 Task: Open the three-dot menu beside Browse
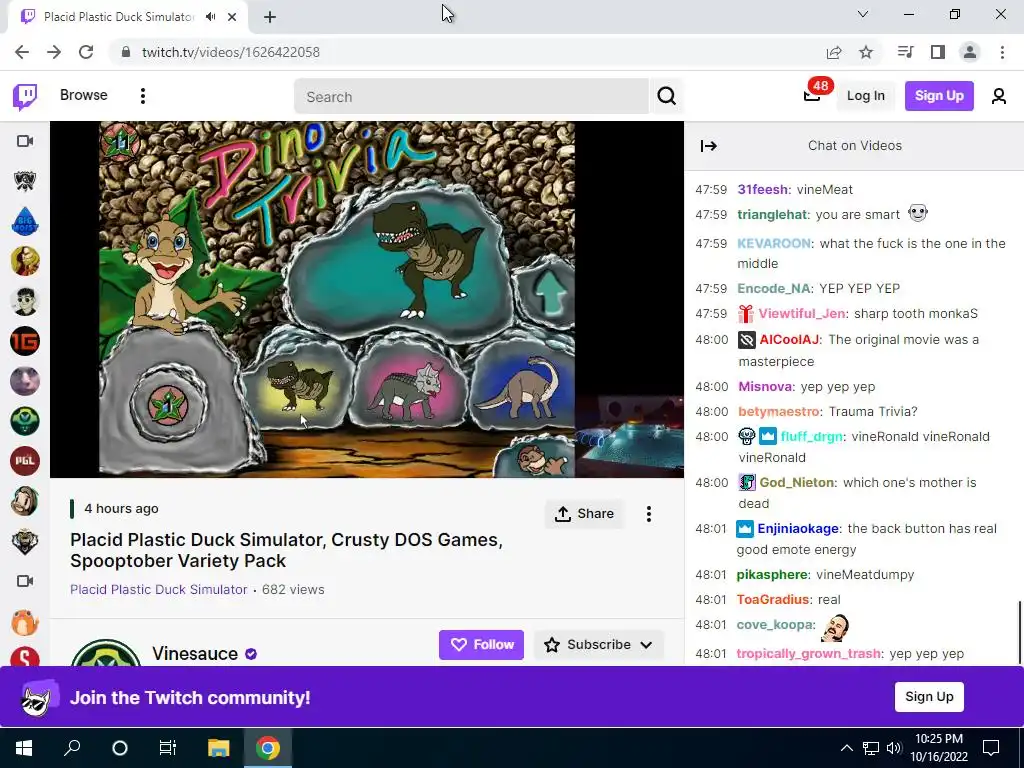pos(142,96)
